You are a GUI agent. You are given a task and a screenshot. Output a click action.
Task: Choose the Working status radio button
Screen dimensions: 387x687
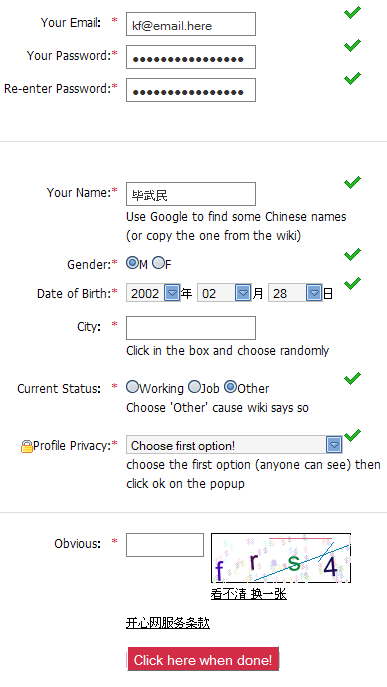(x=132, y=387)
